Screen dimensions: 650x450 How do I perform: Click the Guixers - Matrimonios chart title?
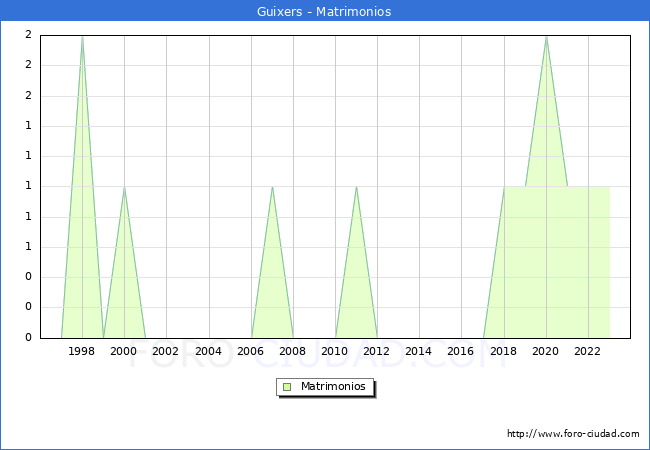coord(325,12)
